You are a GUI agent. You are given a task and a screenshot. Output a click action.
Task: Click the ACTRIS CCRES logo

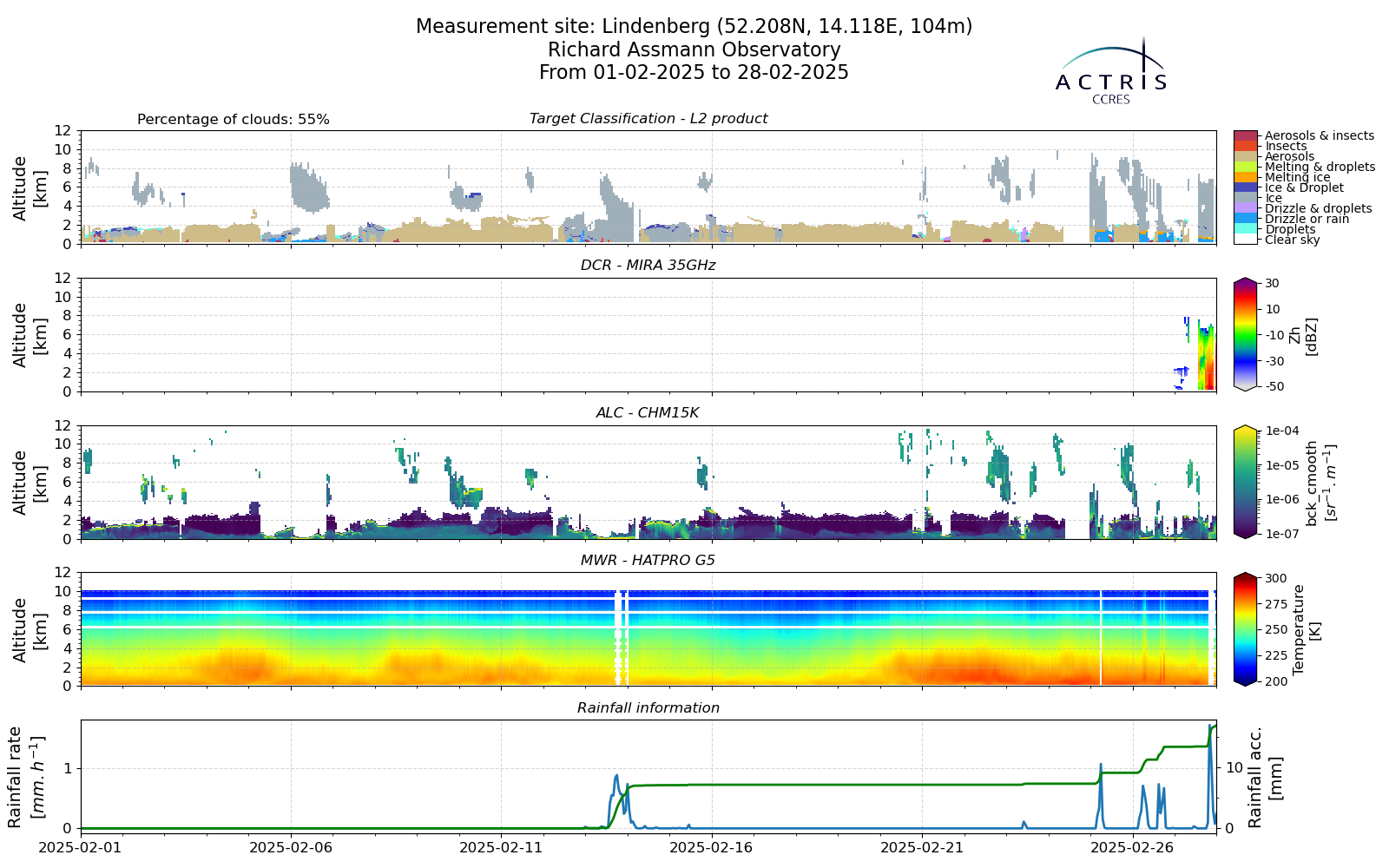[1111, 71]
